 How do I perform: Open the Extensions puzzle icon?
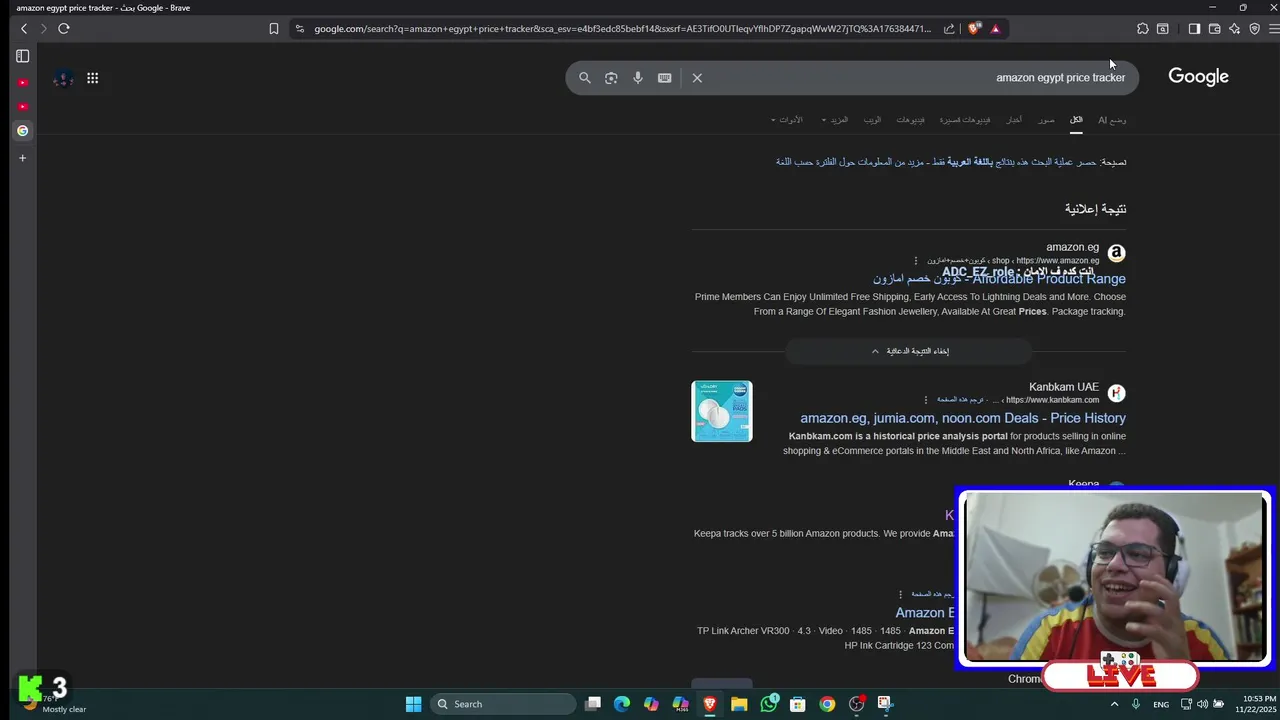[1143, 29]
